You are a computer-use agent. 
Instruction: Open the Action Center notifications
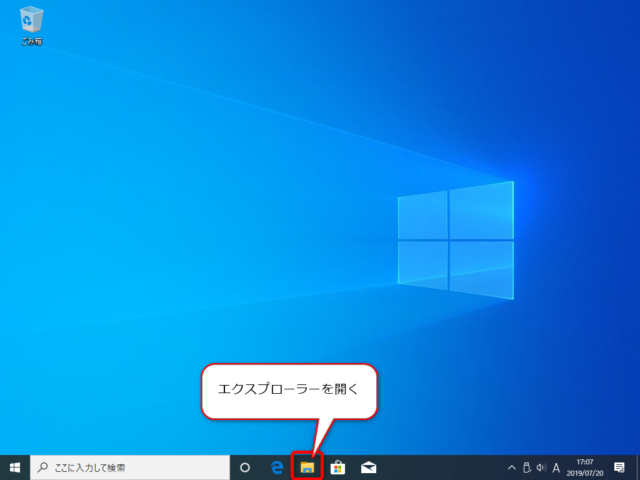[619, 468]
